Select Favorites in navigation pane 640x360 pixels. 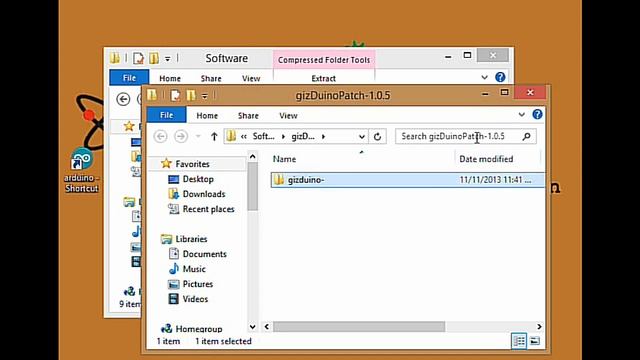192,164
